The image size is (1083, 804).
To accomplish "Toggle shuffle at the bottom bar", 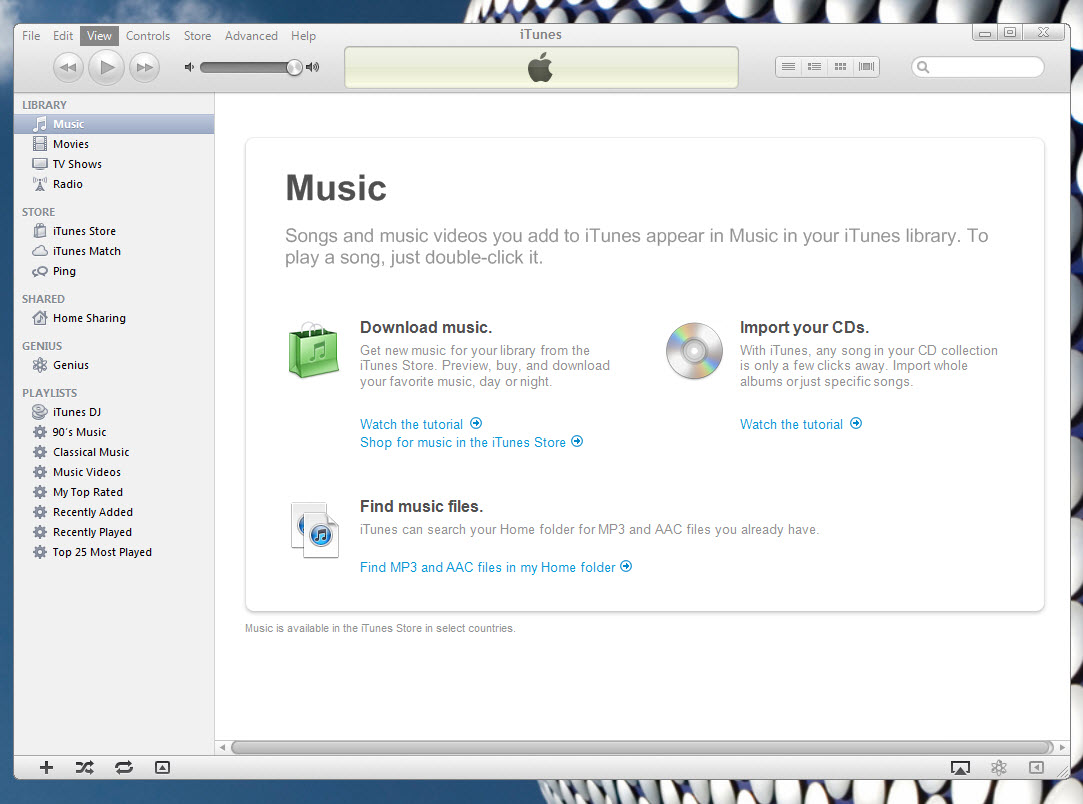I will (x=85, y=767).
